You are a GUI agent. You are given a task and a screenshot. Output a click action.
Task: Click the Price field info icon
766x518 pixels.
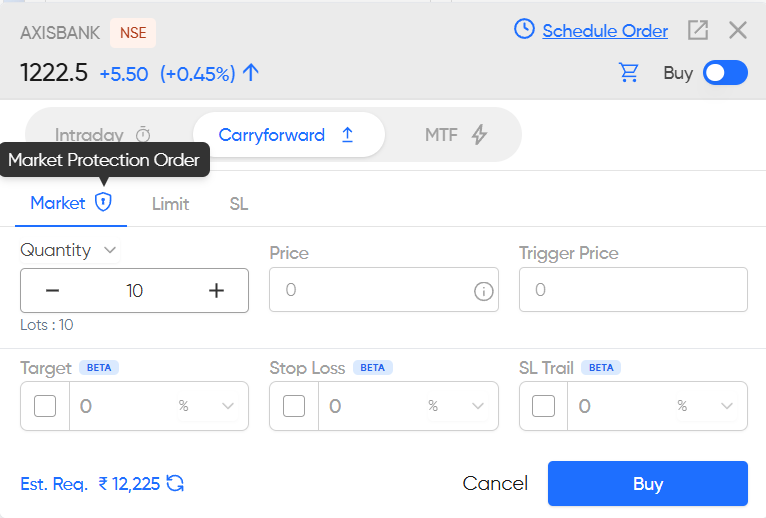(483, 291)
